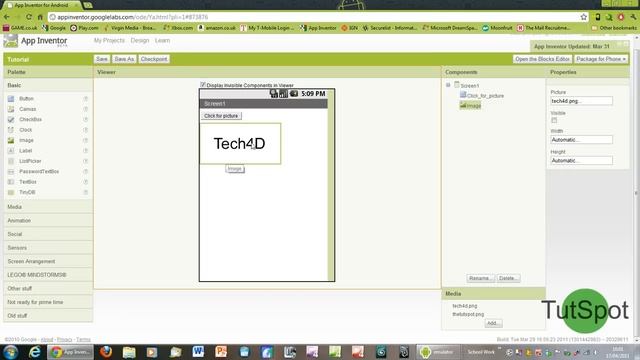
Task: Select the Clock component icon
Action: point(11,130)
